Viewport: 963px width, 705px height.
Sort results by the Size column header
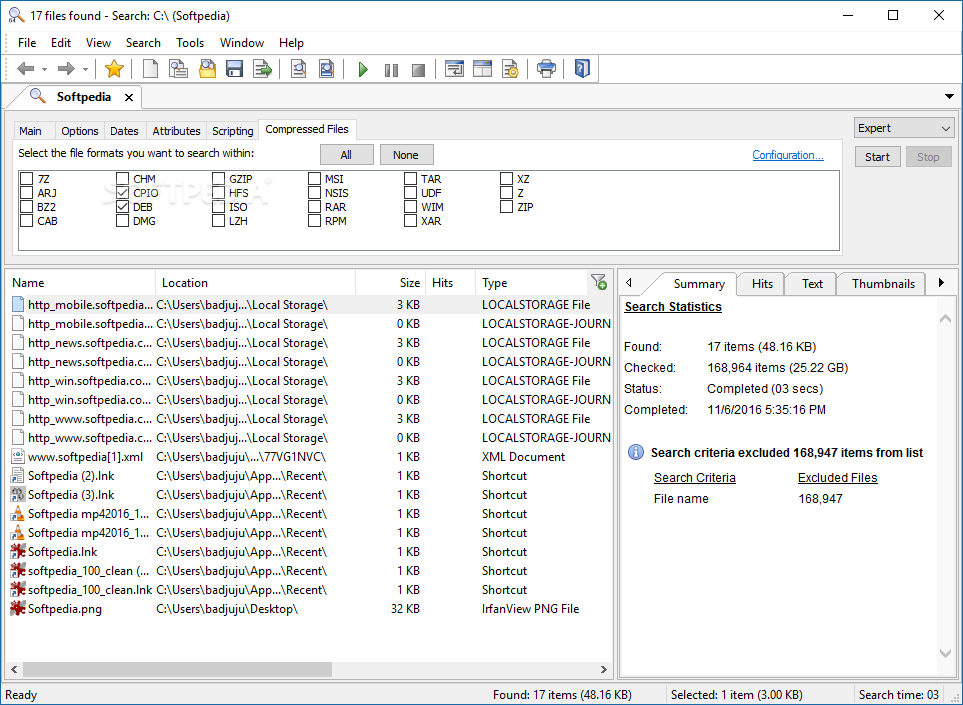(x=390, y=282)
